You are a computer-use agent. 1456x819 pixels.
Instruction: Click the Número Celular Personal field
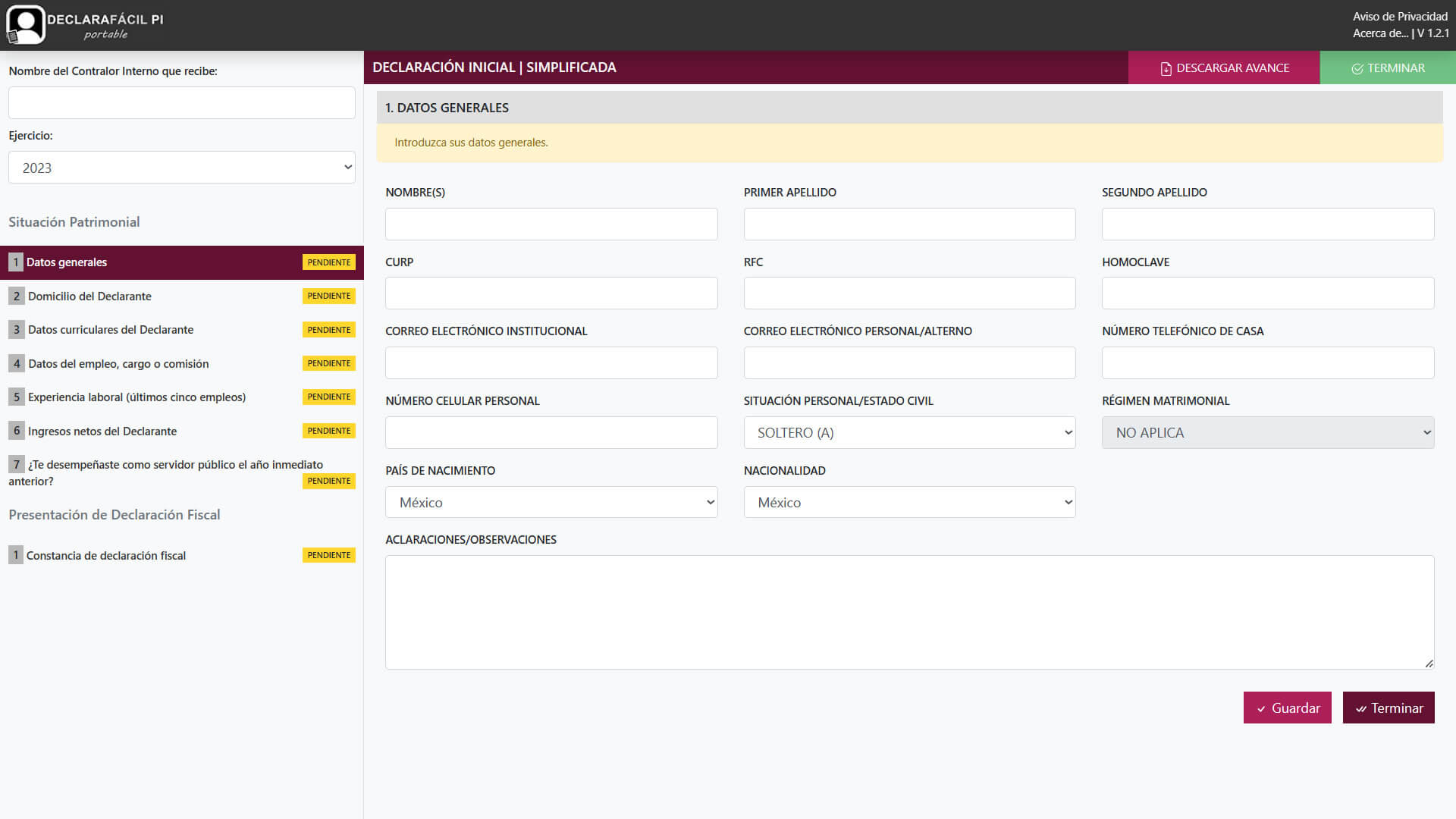551,433
